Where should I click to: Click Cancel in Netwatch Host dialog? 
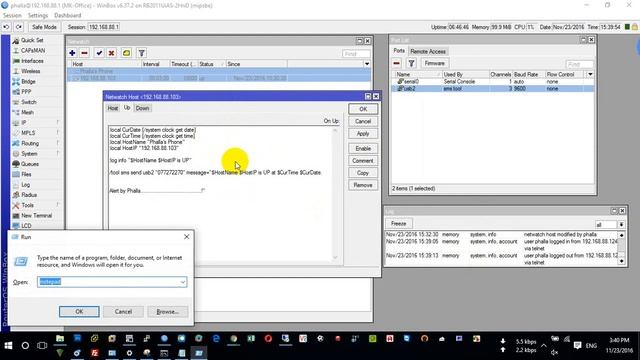(x=363, y=122)
